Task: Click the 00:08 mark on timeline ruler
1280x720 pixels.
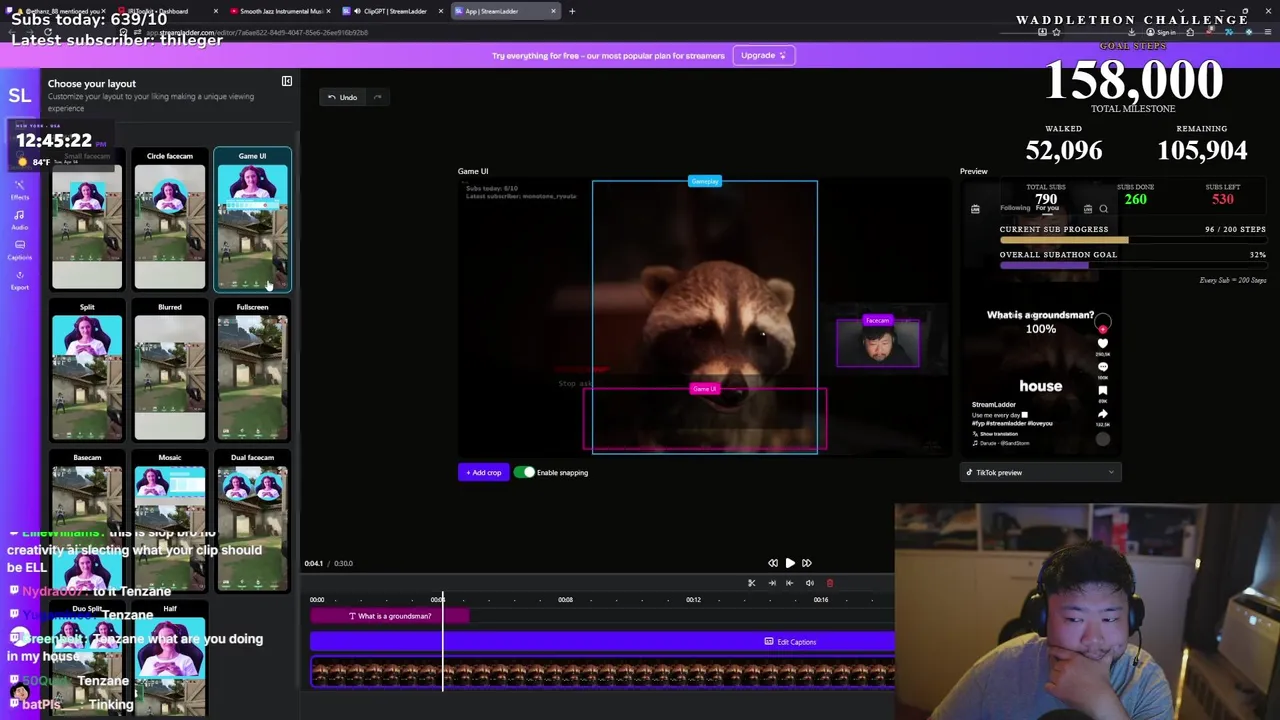Action: coord(565,600)
